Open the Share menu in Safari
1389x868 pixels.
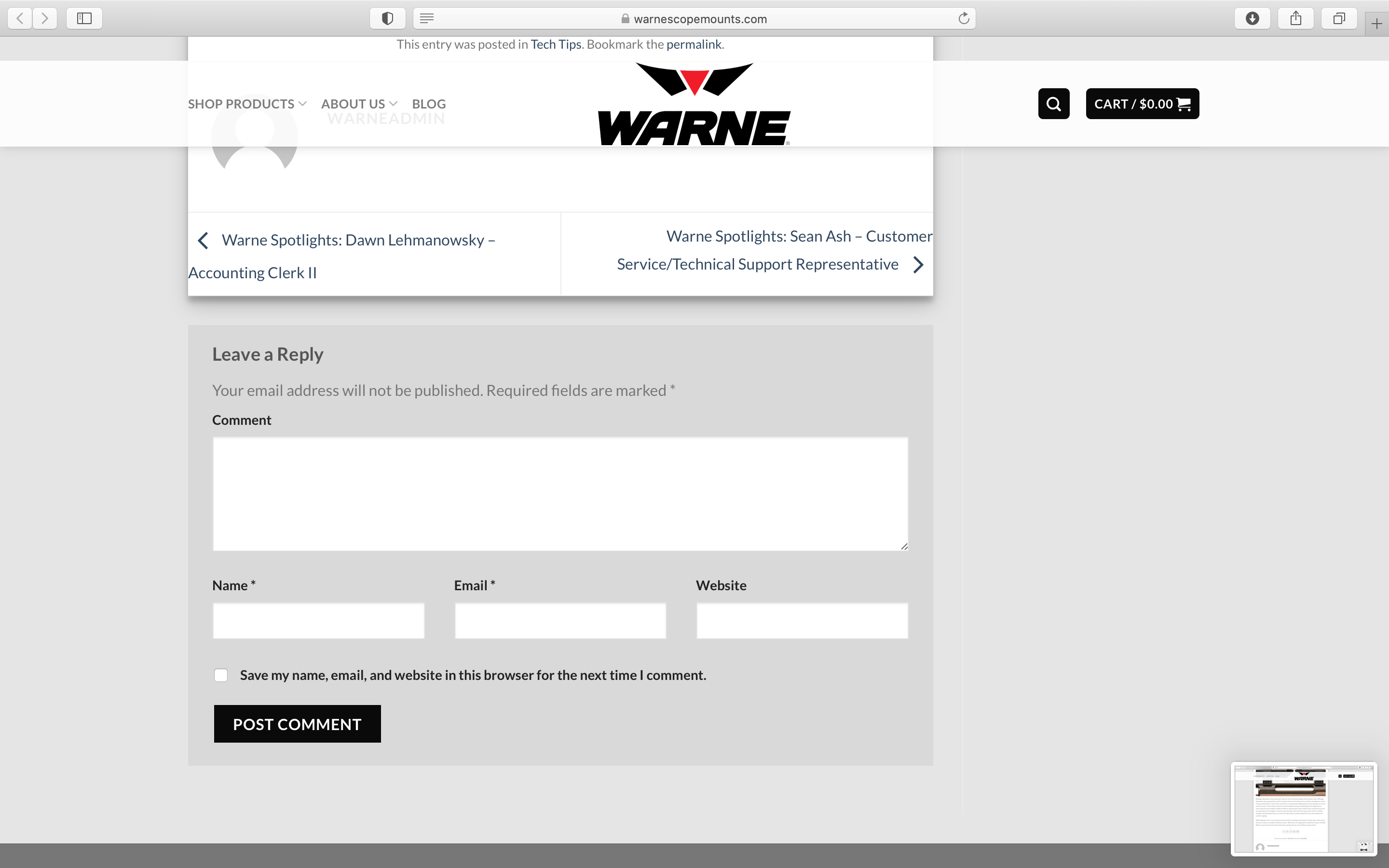(1295, 18)
